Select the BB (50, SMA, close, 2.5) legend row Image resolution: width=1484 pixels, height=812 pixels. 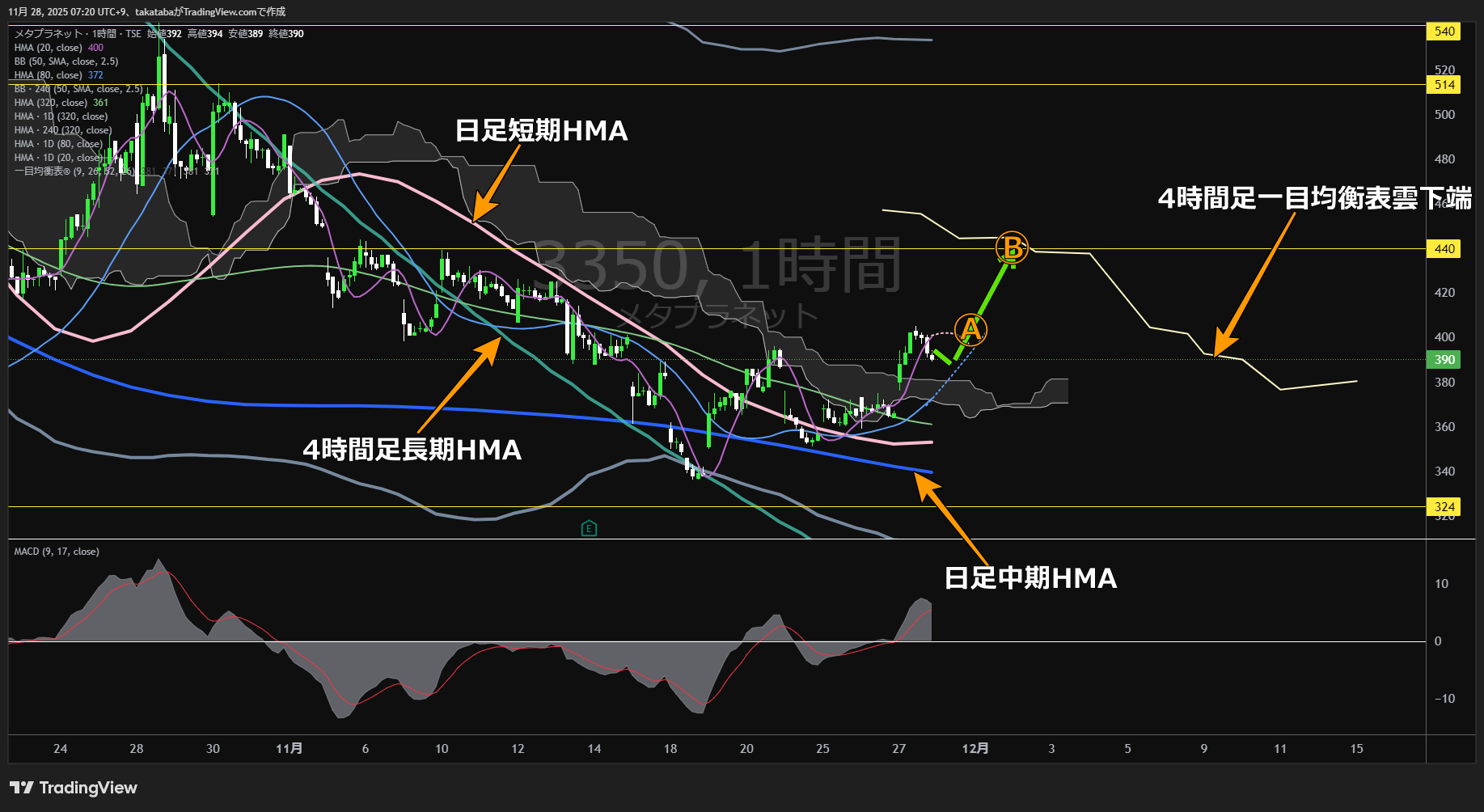pos(66,61)
